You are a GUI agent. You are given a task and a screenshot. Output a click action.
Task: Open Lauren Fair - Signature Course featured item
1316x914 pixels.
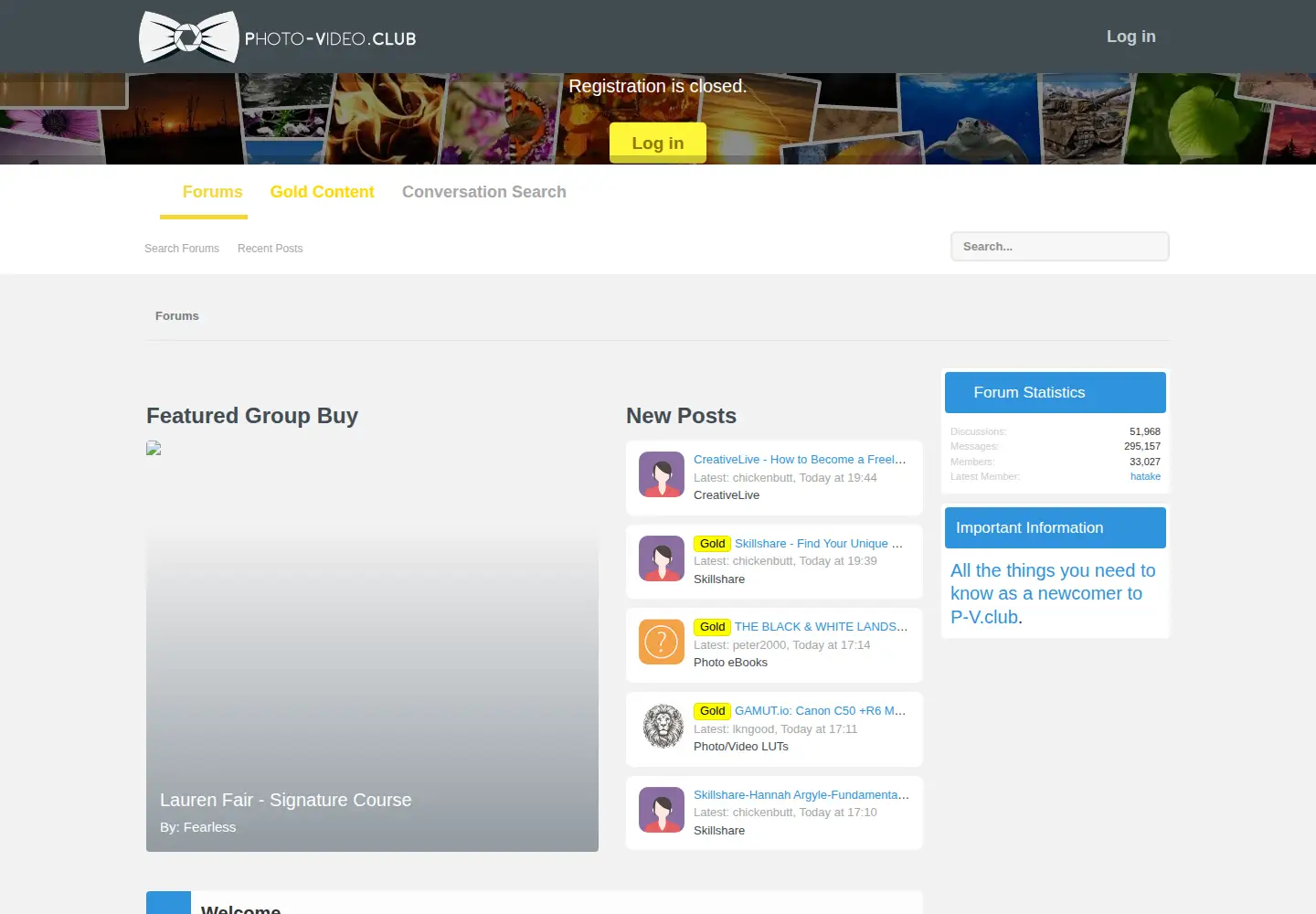pos(286,800)
